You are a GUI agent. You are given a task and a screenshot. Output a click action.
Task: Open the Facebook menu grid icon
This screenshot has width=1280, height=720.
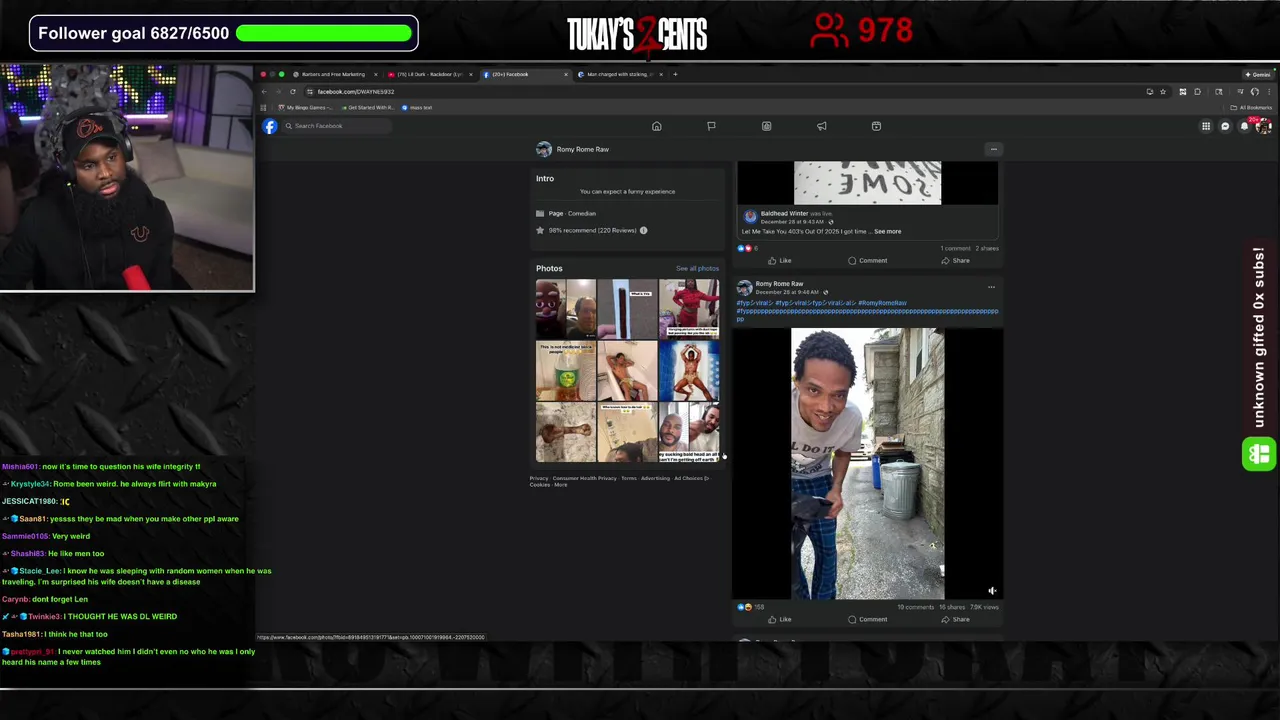click(x=1206, y=126)
